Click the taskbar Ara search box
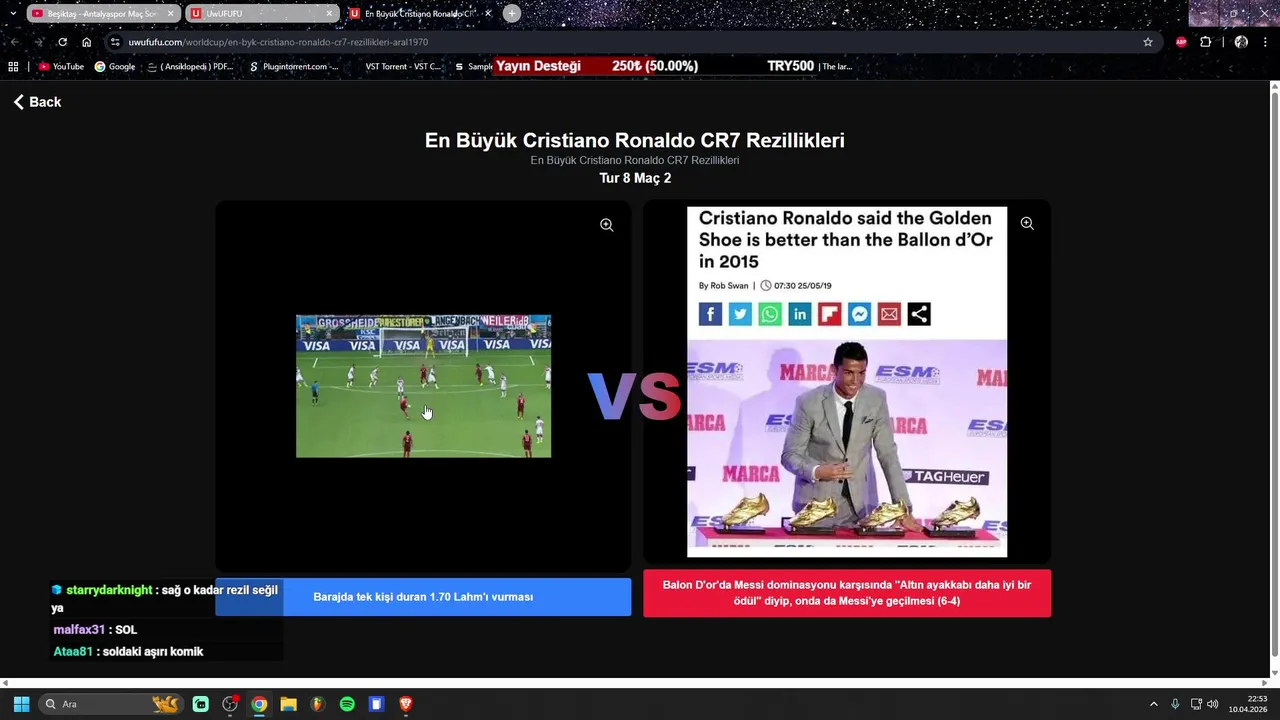 coord(110,704)
